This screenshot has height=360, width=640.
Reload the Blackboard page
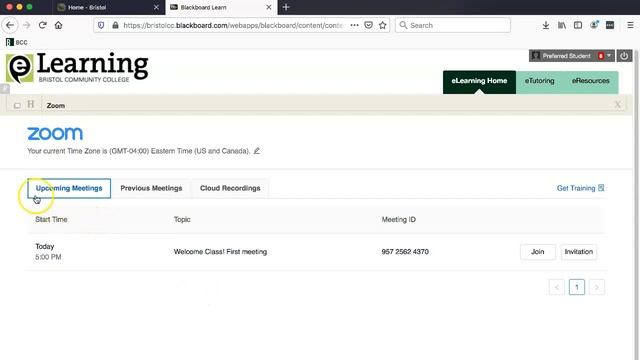coord(42,25)
